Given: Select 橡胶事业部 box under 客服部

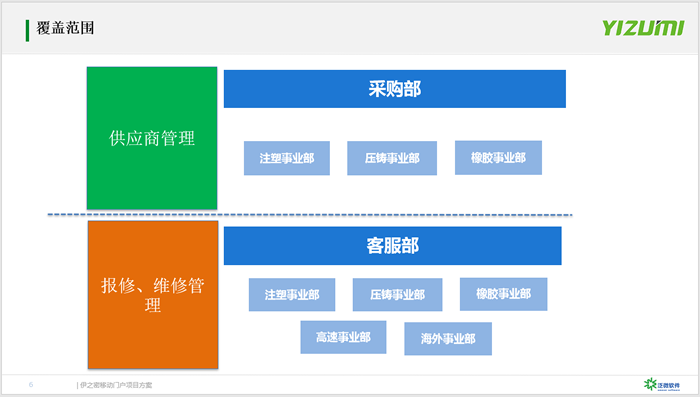Looking at the screenshot, I should (x=504, y=294).
